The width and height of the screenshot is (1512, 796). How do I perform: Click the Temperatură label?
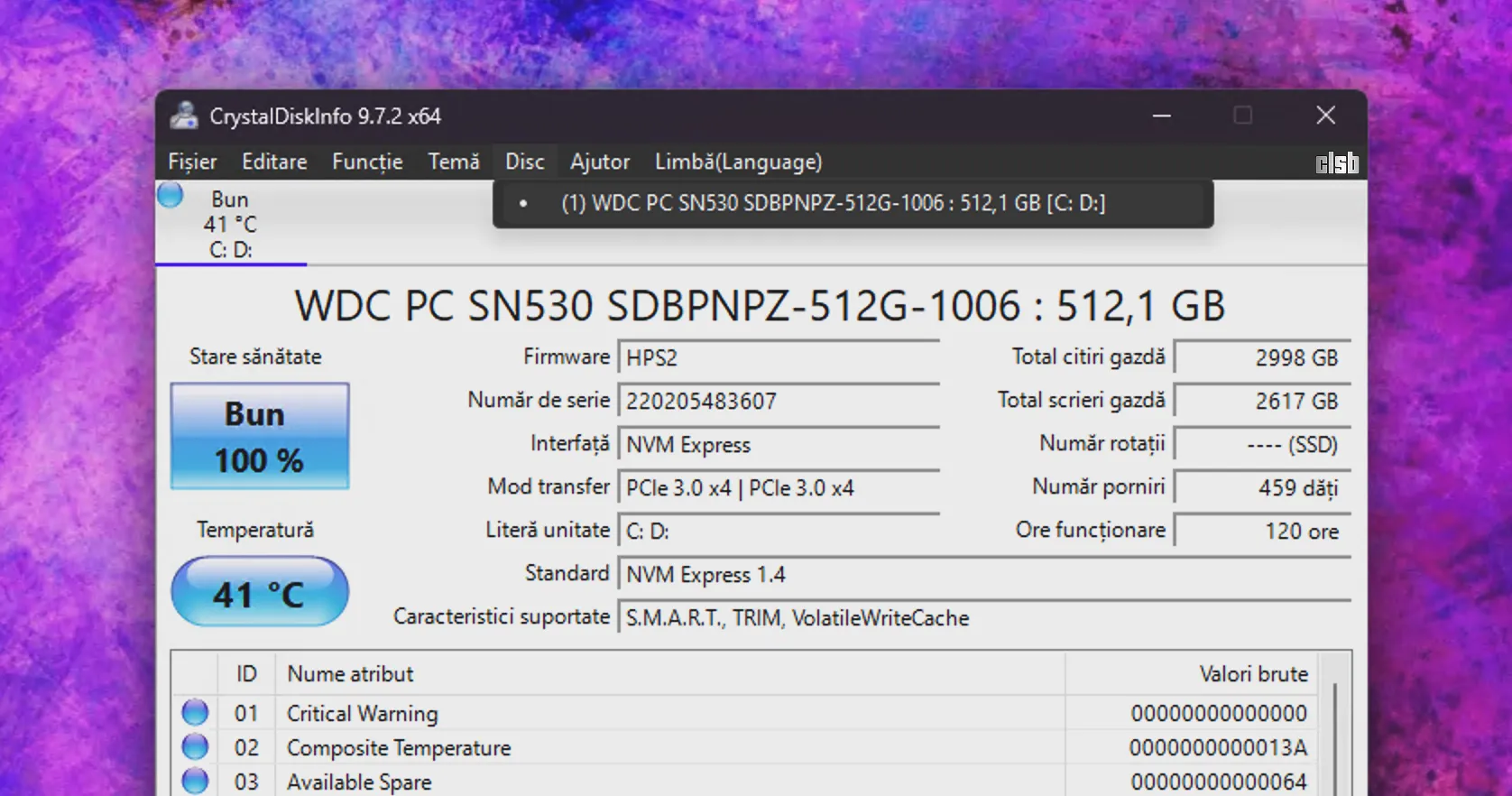(x=255, y=530)
